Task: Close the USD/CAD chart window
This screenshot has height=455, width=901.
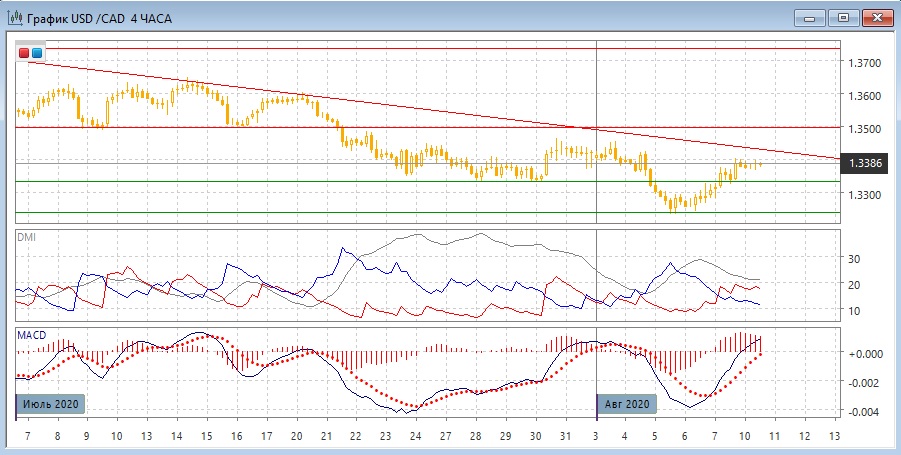Action: click(x=876, y=17)
